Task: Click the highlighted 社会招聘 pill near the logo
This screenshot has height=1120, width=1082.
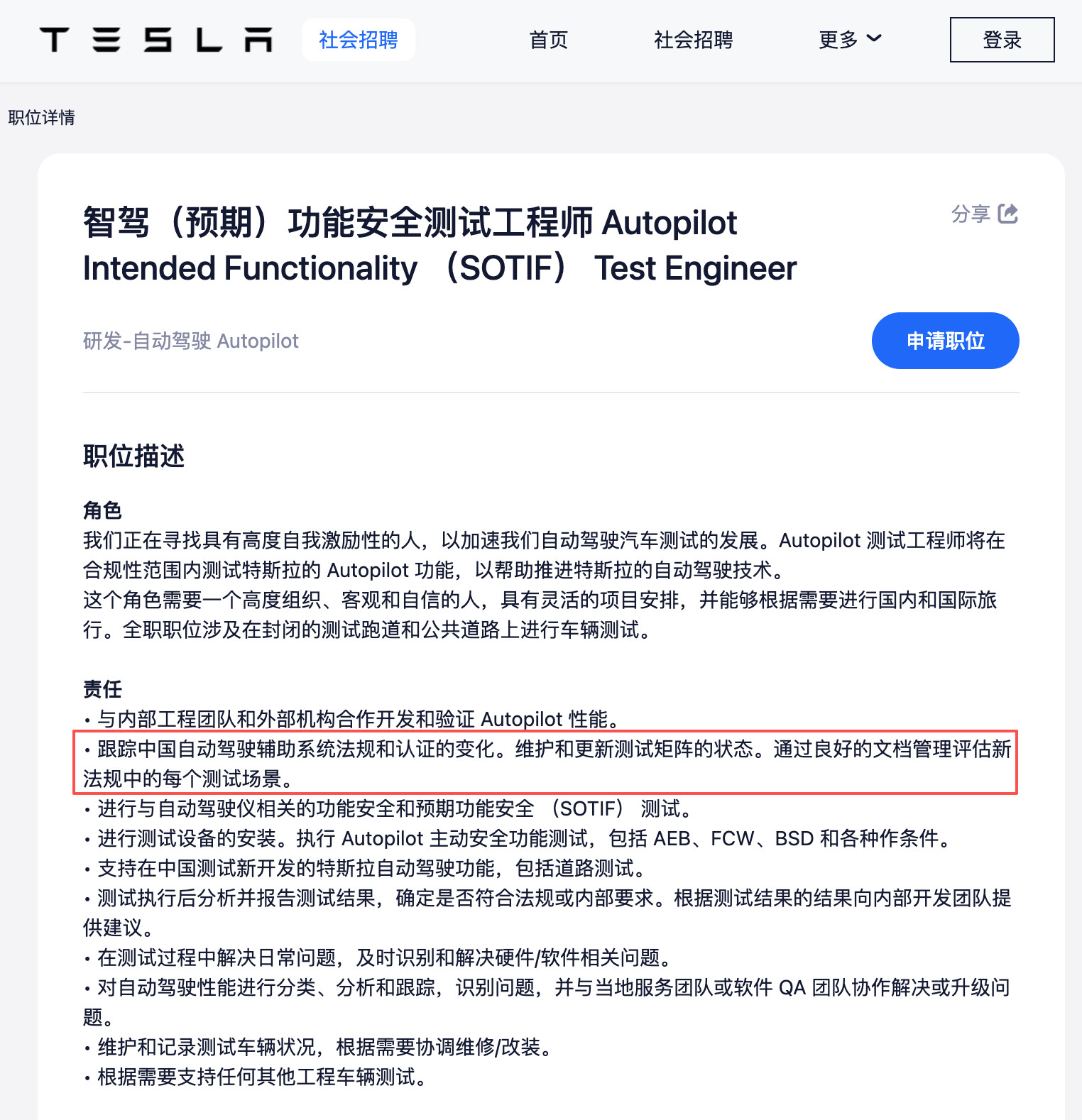Action: pyautogui.click(x=358, y=40)
